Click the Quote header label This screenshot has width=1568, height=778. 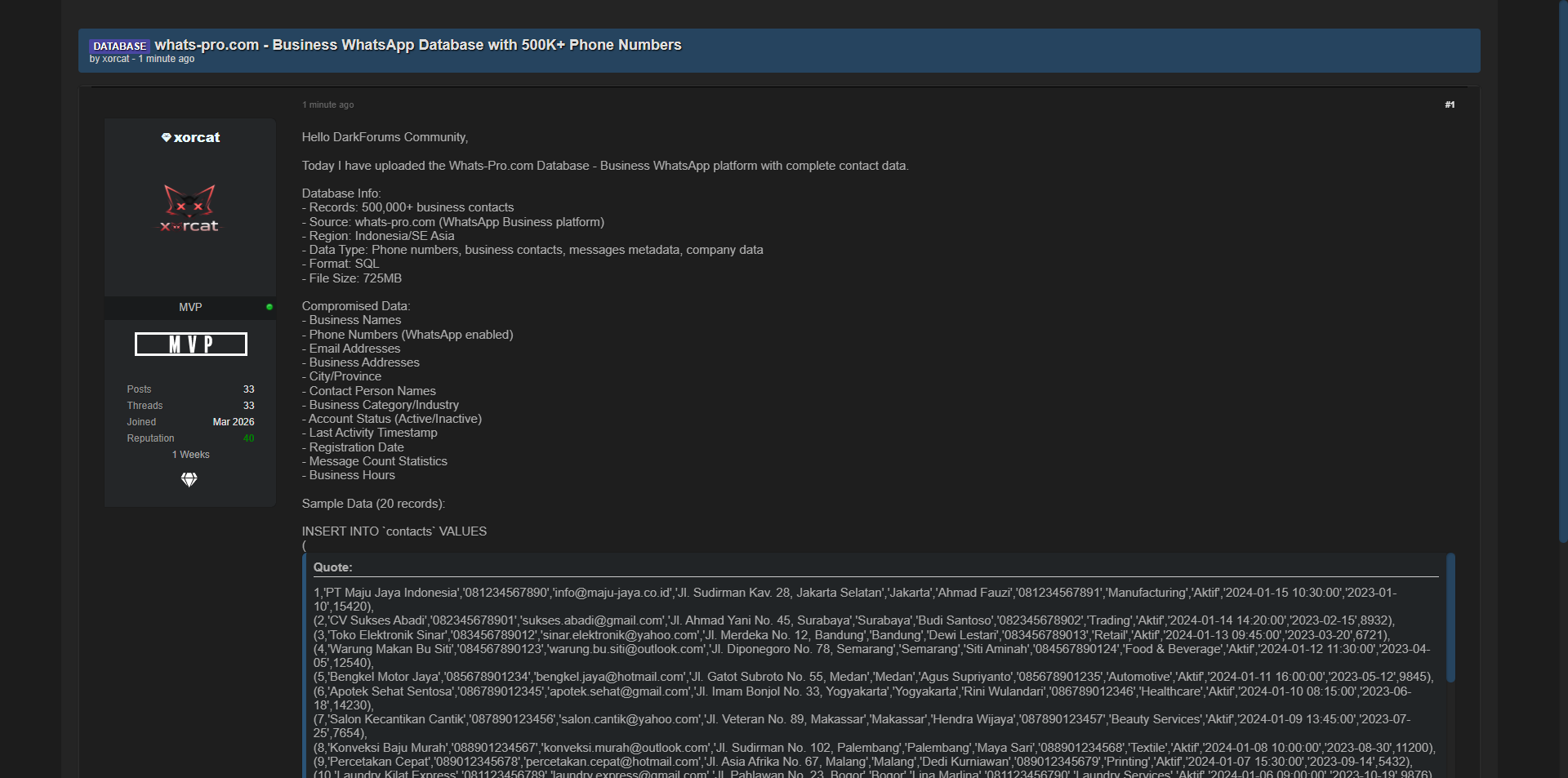[332, 567]
